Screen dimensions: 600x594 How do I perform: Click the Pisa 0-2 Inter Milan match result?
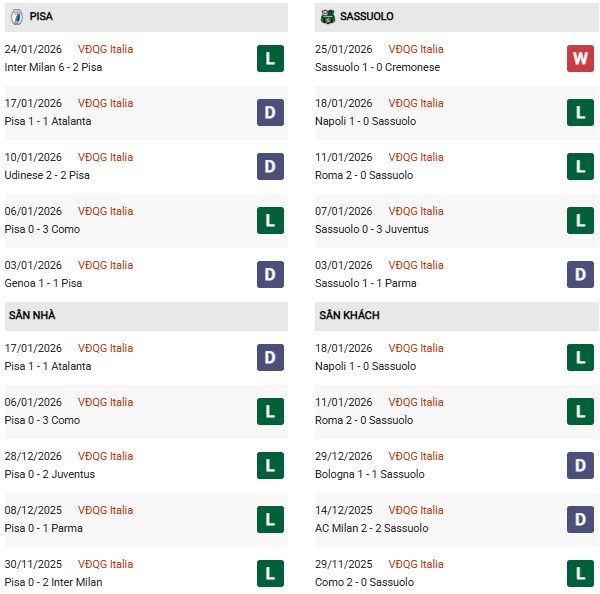coord(53,582)
